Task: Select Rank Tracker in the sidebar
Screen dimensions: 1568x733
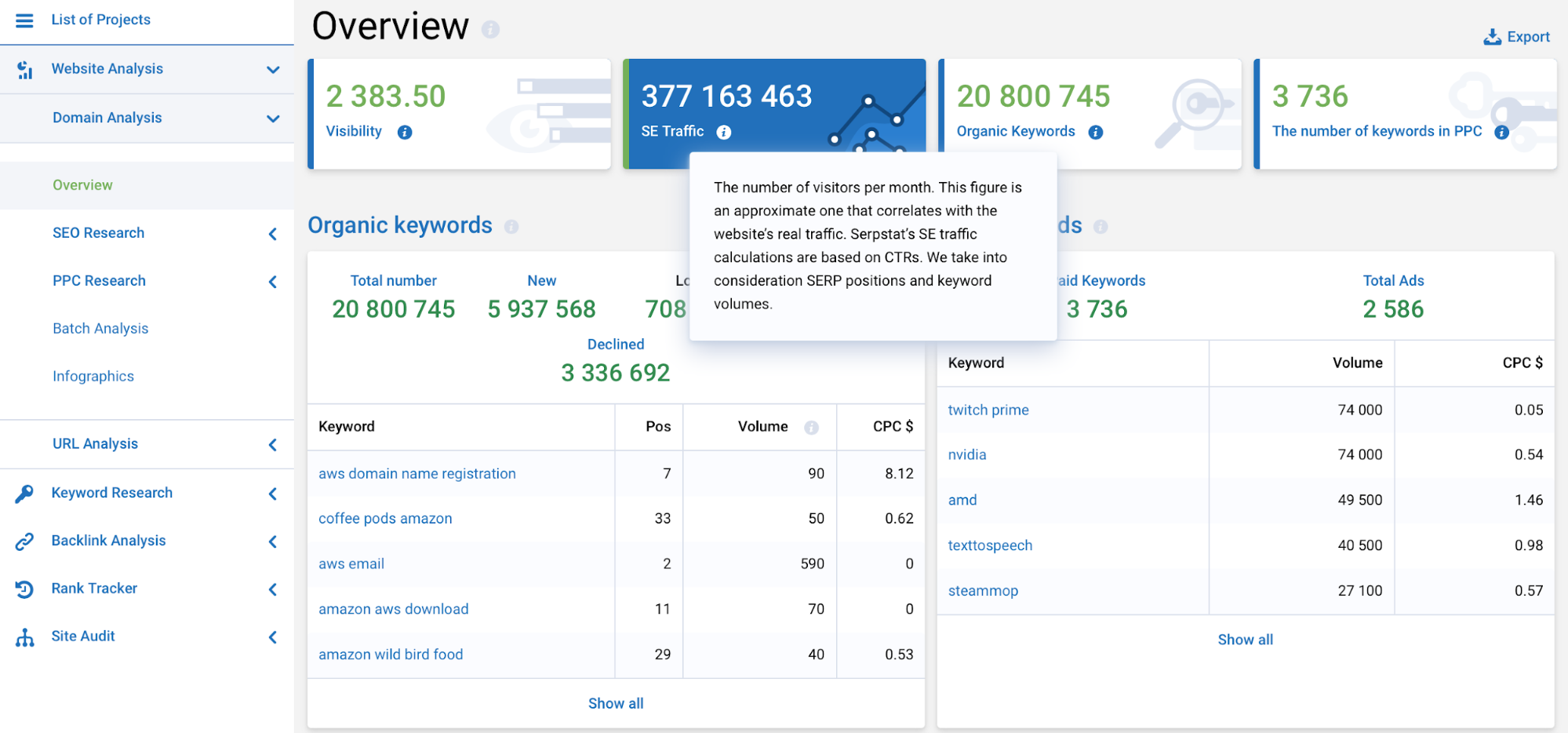Action: [94, 589]
